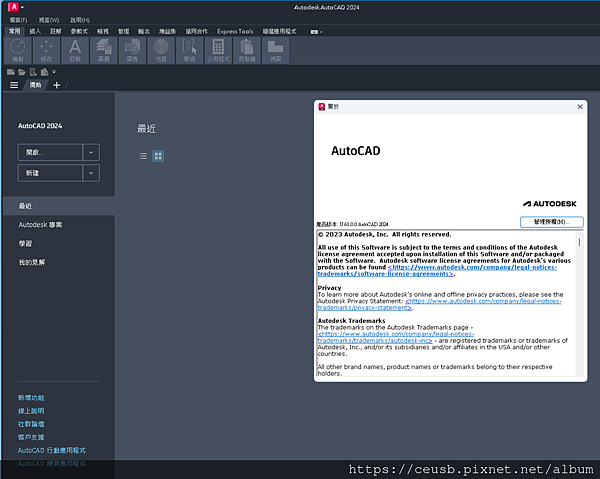Open the hamburger file tab menu
This screenshot has height=479, width=600.
(14, 85)
